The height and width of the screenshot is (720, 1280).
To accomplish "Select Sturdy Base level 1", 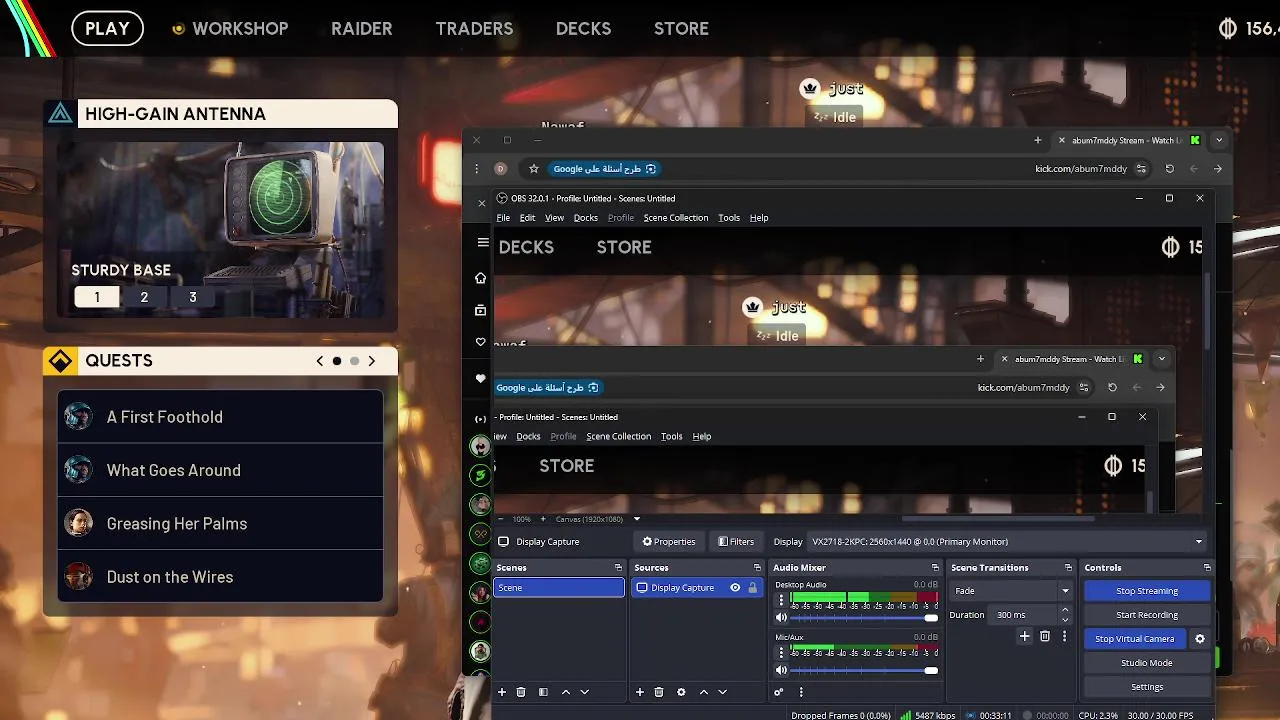I will 97,297.
